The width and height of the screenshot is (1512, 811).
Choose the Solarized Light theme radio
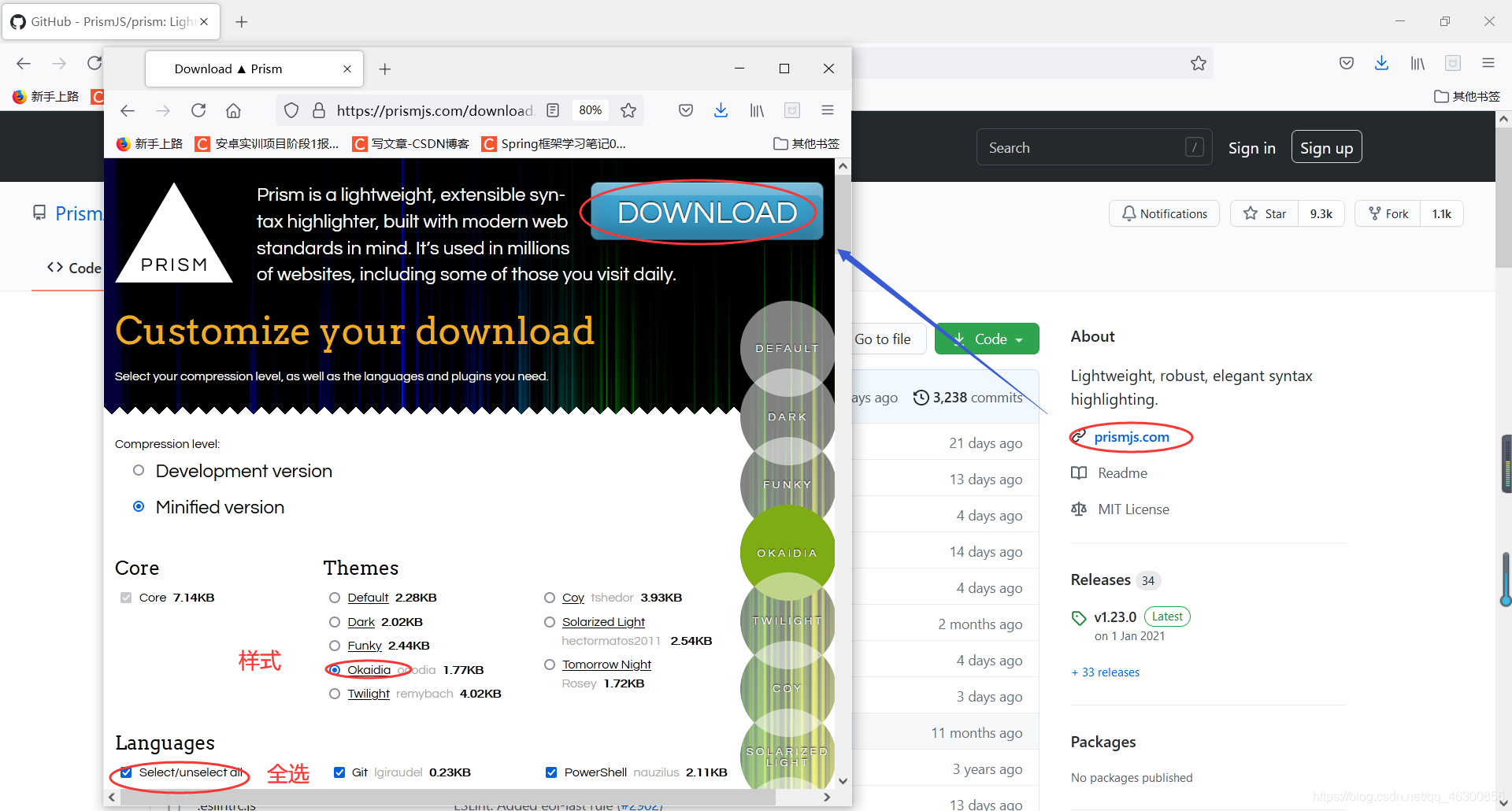point(550,622)
